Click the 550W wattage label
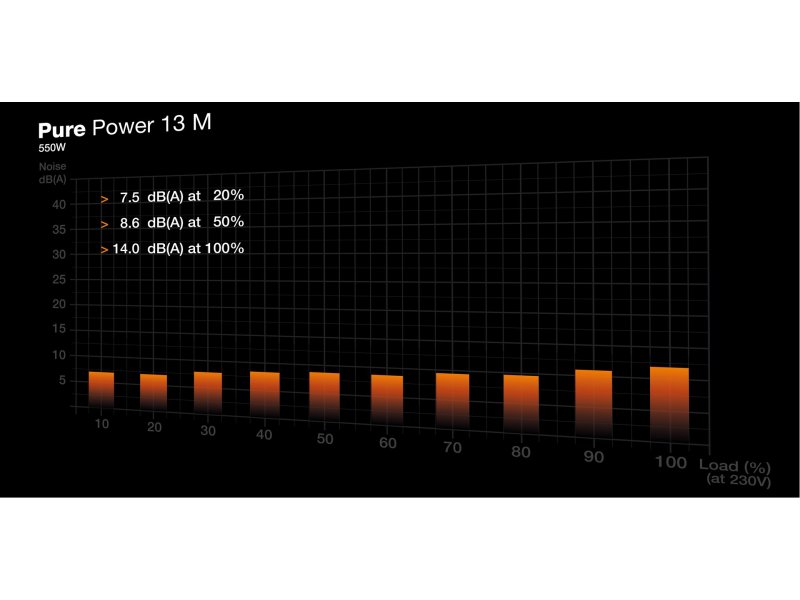The height and width of the screenshot is (600, 800). coord(52,148)
